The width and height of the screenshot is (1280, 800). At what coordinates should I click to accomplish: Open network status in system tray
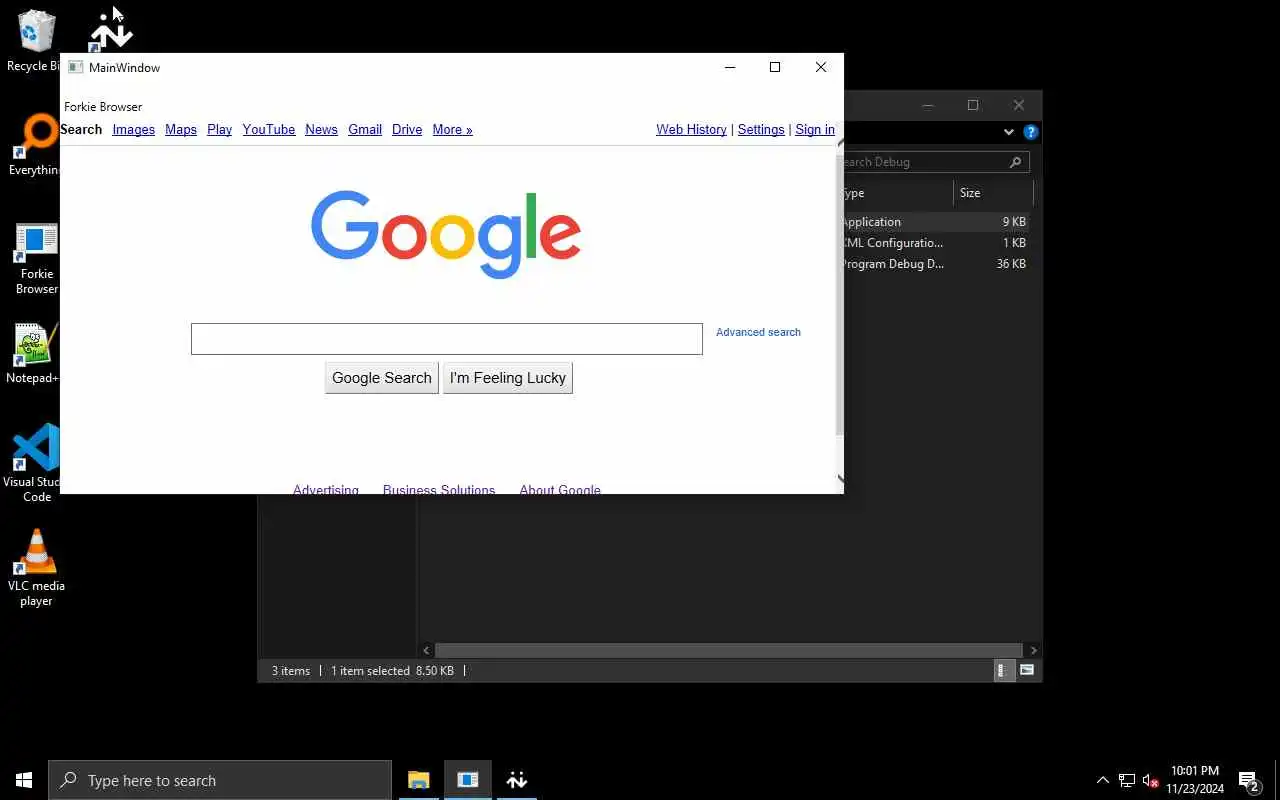1127,780
